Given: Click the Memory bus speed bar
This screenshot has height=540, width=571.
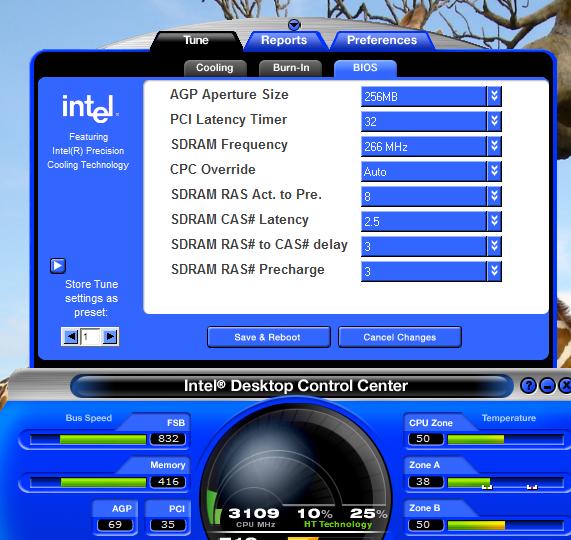Looking at the screenshot, I should (x=88, y=482).
